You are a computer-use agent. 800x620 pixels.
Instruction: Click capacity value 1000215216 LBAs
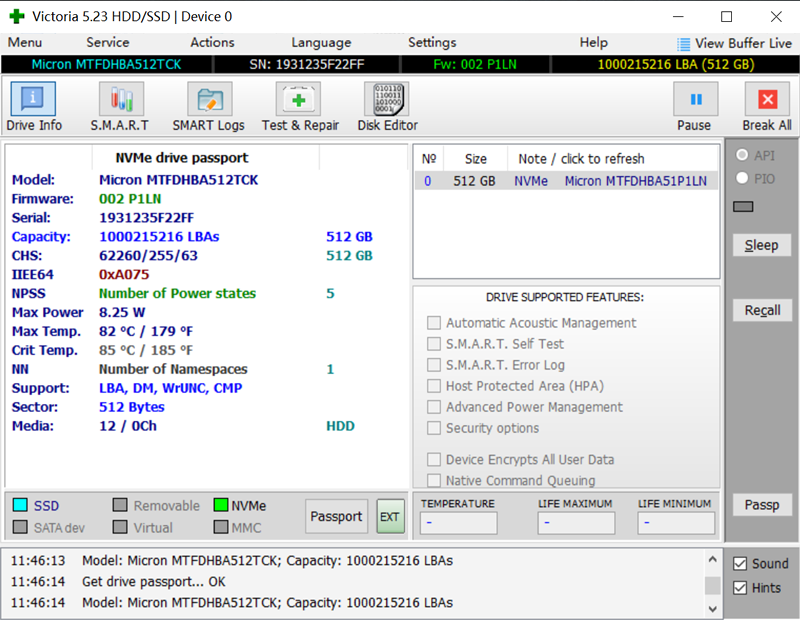159,237
